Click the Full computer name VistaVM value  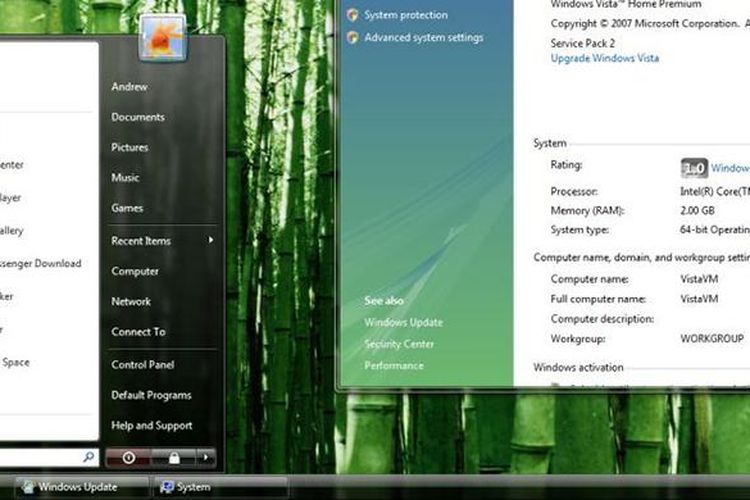(x=699, y=299)
